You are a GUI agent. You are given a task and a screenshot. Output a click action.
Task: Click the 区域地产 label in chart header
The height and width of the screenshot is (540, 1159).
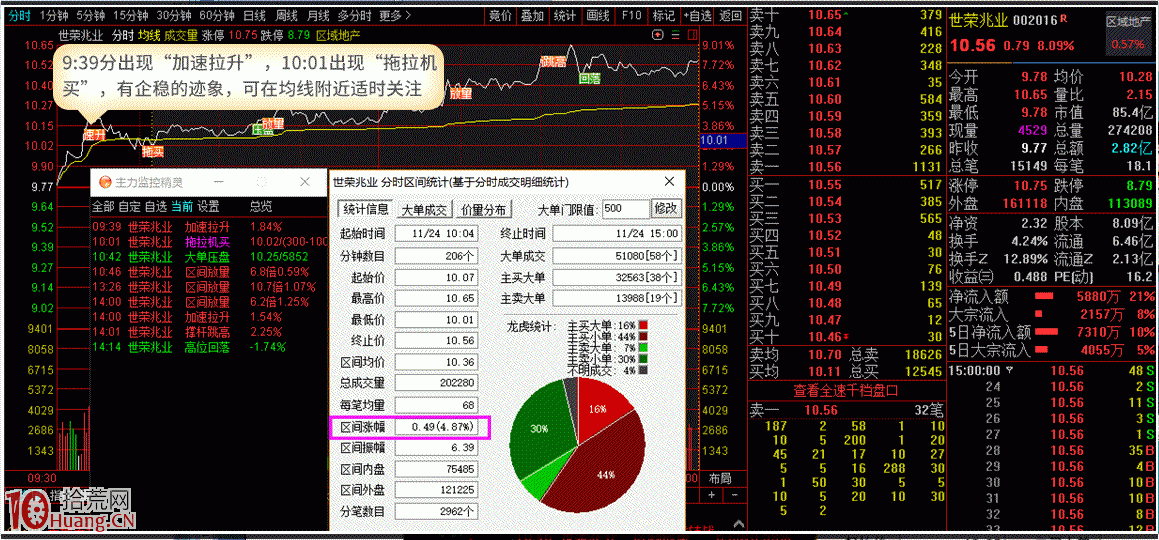pos(339,35)
